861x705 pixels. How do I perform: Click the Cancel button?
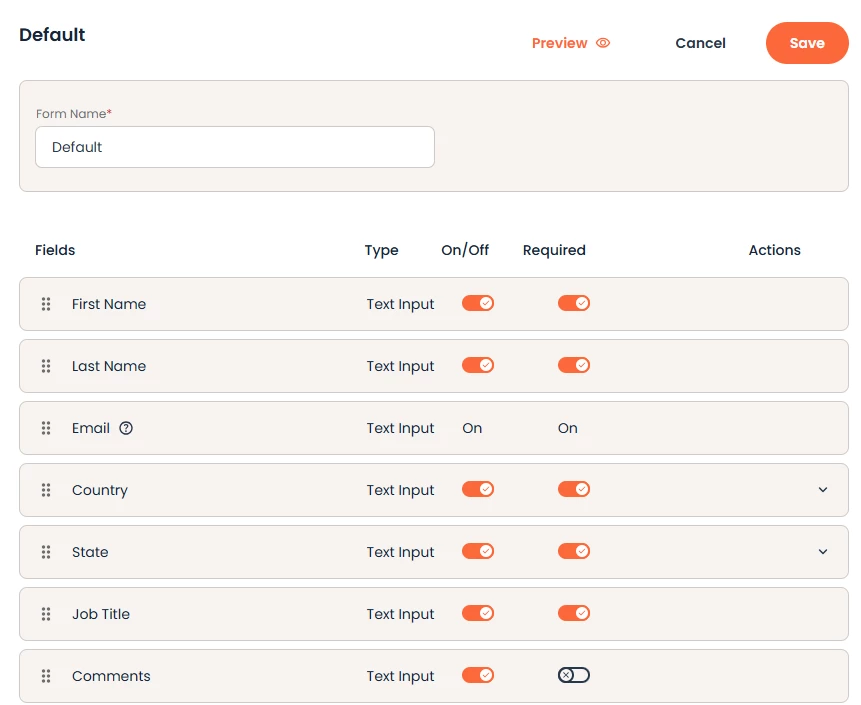click(x=700, y=43)
